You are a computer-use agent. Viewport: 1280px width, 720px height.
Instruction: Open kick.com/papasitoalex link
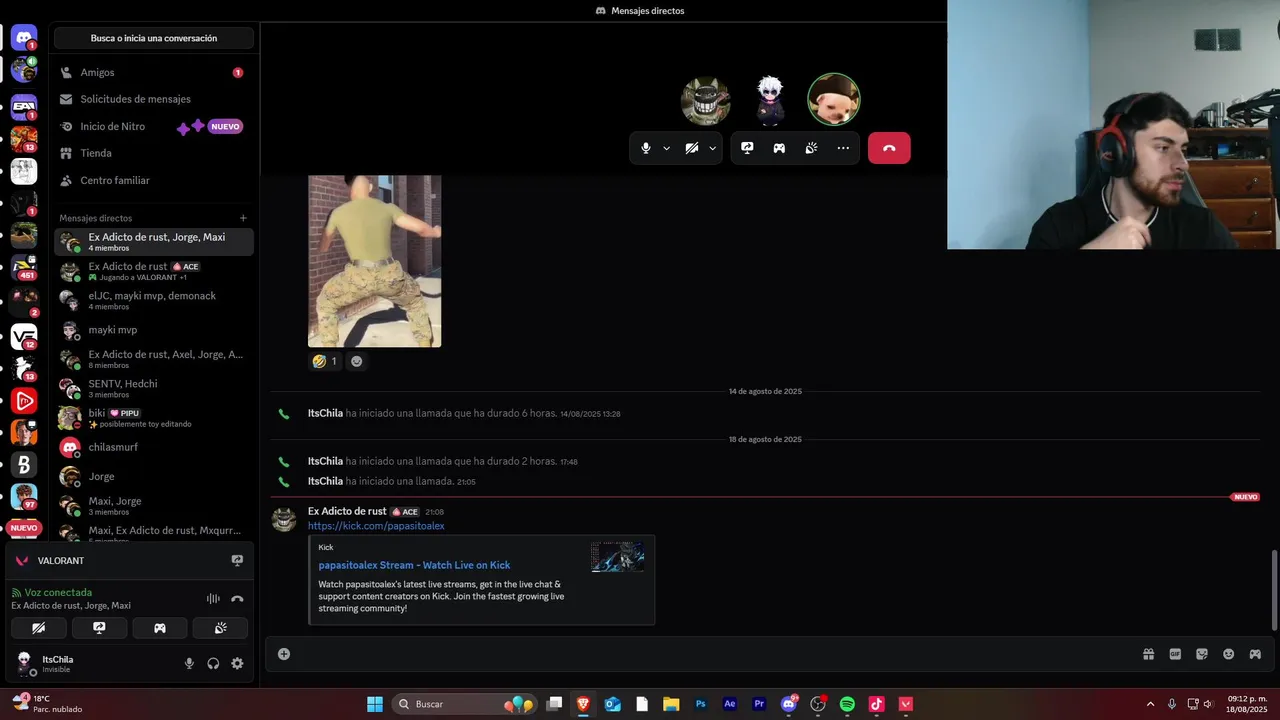tap(376, 526)
